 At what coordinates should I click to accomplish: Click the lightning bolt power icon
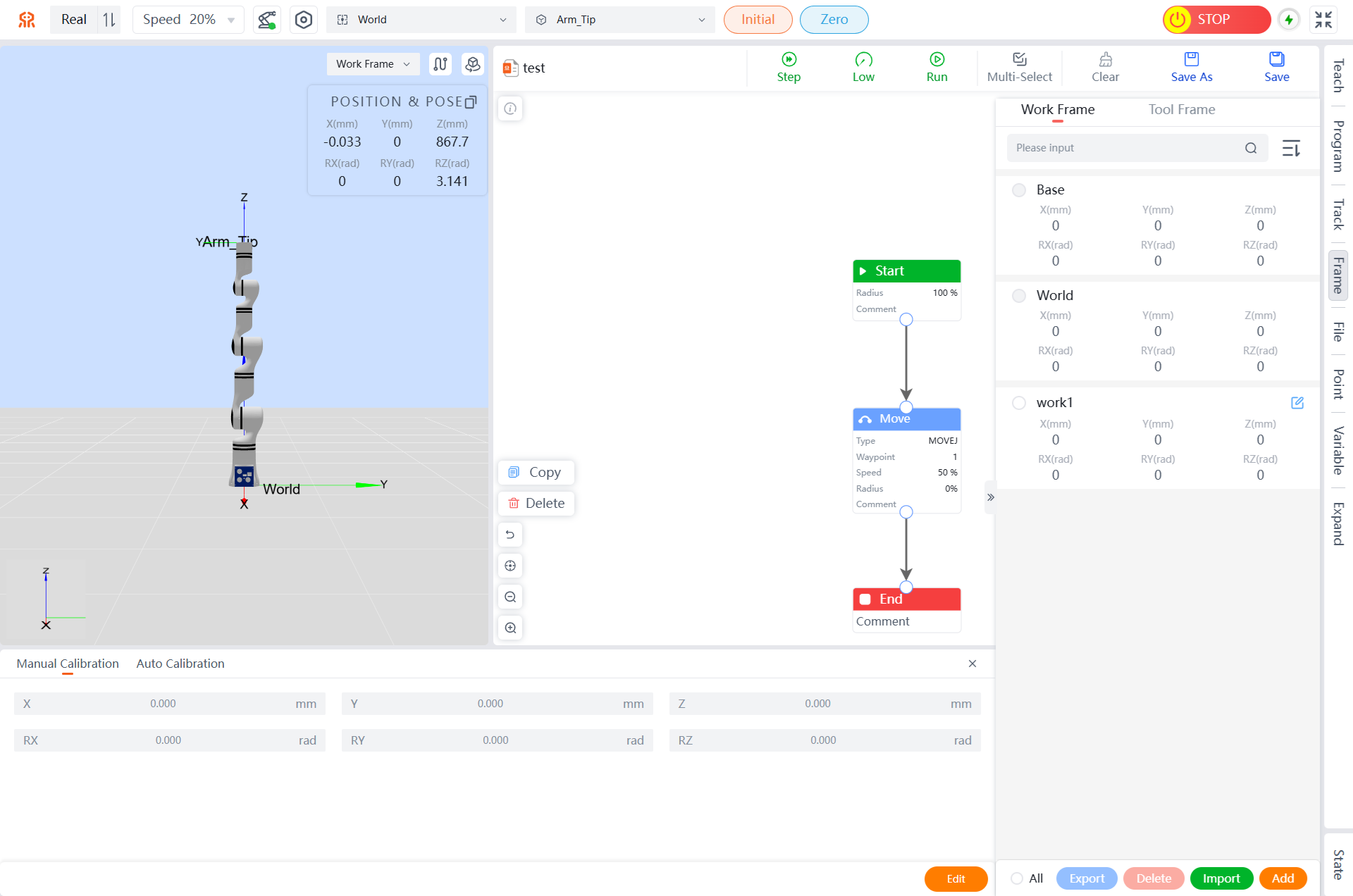[1289, 20]
